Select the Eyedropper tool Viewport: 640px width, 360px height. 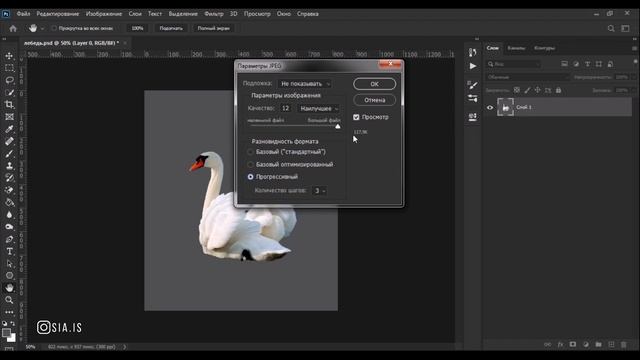pyautogui.click(x=9, y=129)
